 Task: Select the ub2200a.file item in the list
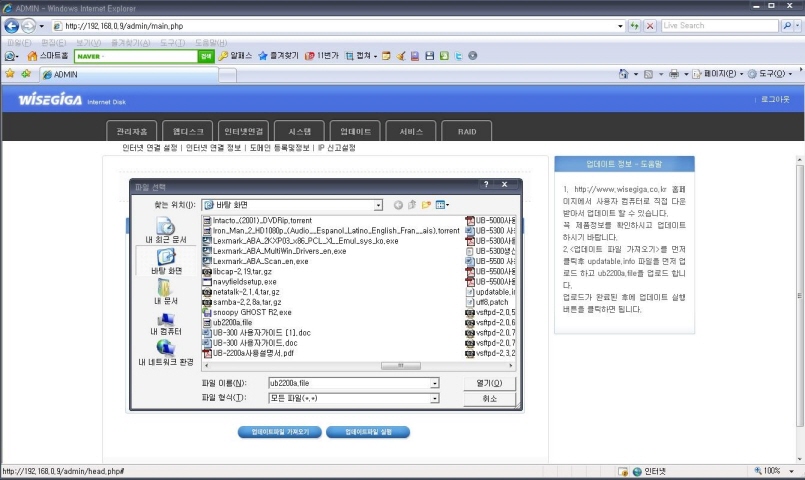pyautogui.click(x=232, y=322)
